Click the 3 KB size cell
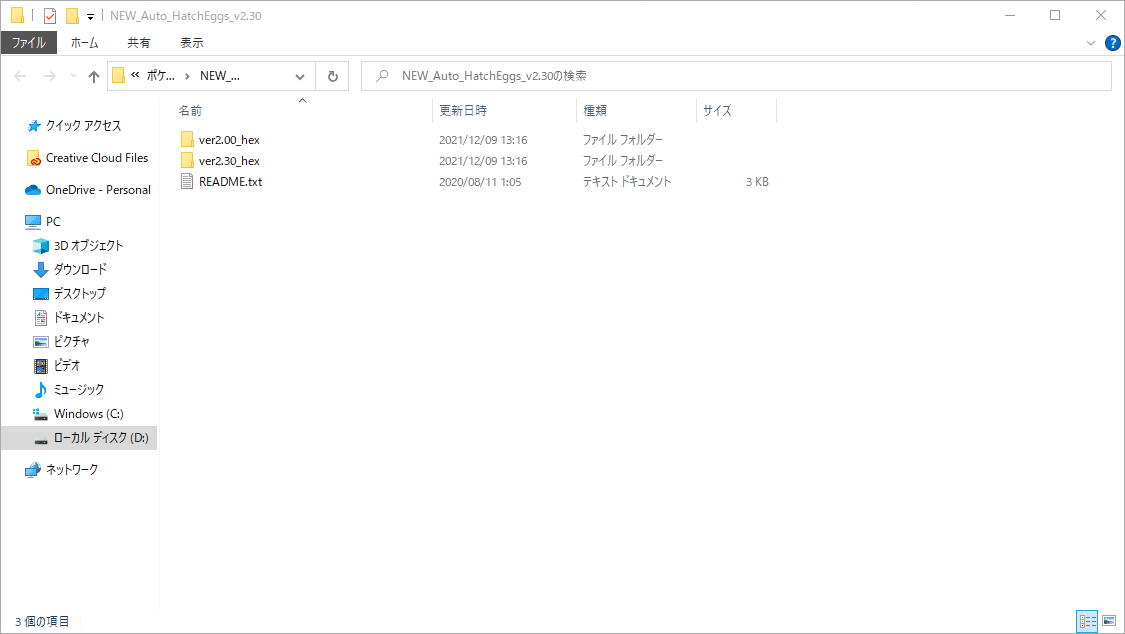The height and width of the screenshot is (634, 1125). pos(757,182)
